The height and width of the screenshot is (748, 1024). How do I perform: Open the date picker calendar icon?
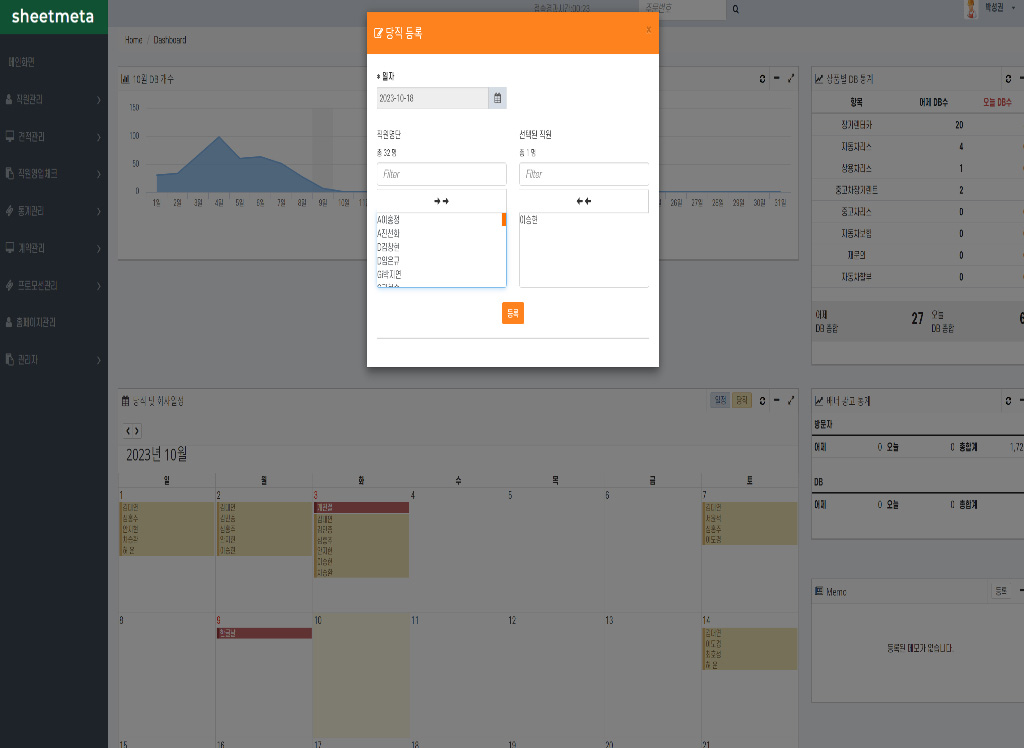(497, 98)
